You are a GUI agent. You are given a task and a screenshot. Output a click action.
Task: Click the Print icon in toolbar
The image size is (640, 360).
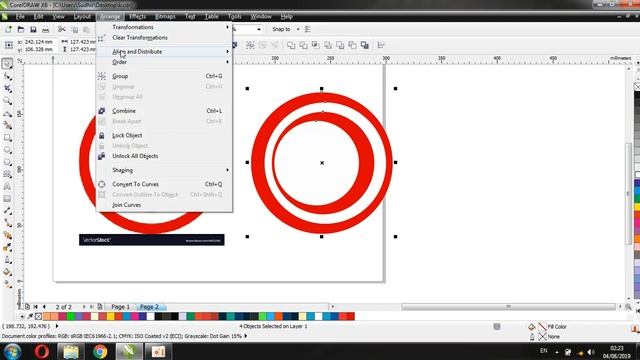[46, 29]
